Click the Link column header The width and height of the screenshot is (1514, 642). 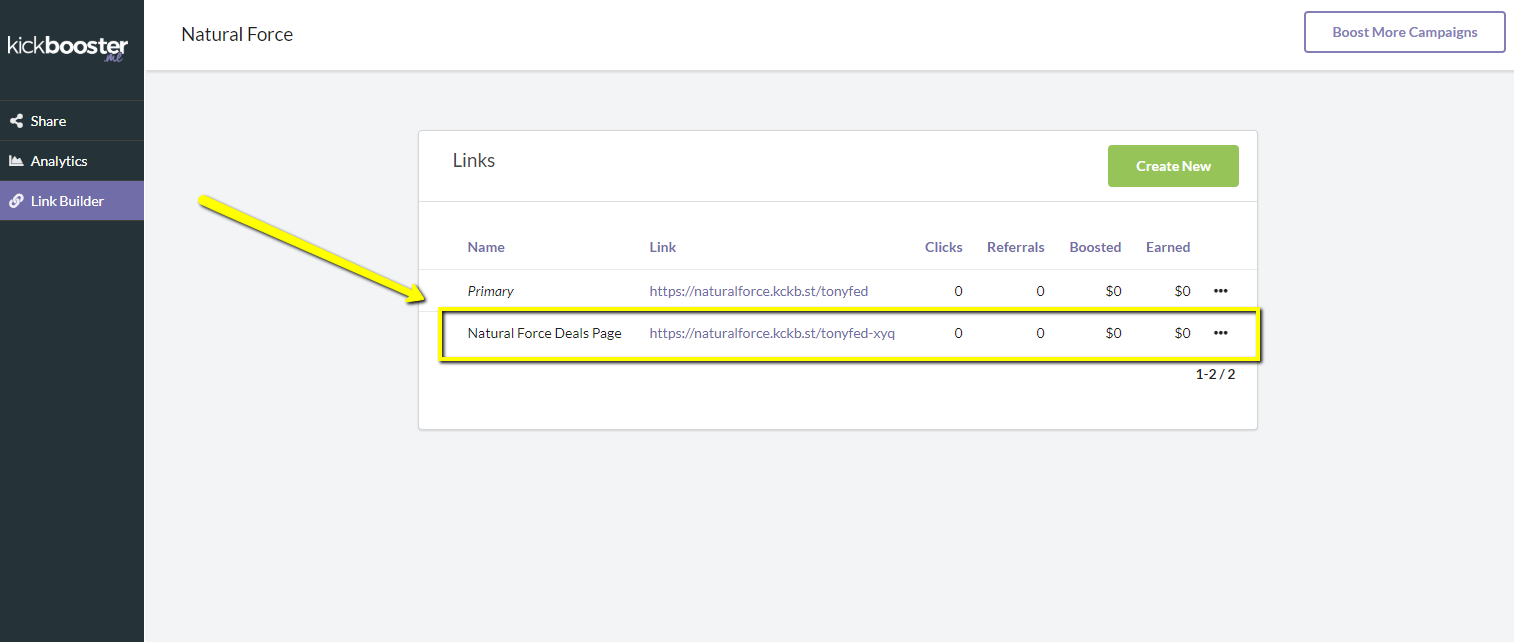point(662,247)
